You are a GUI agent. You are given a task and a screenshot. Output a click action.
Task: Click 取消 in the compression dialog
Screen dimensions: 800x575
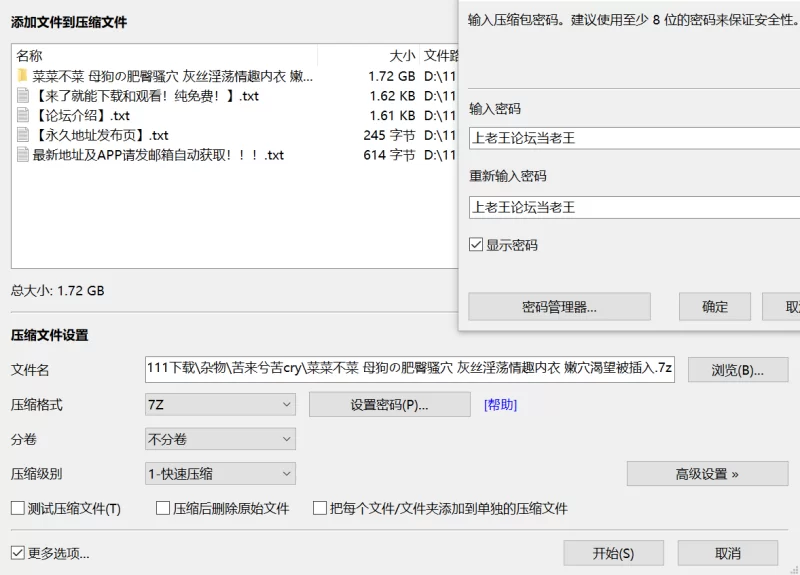728,553
